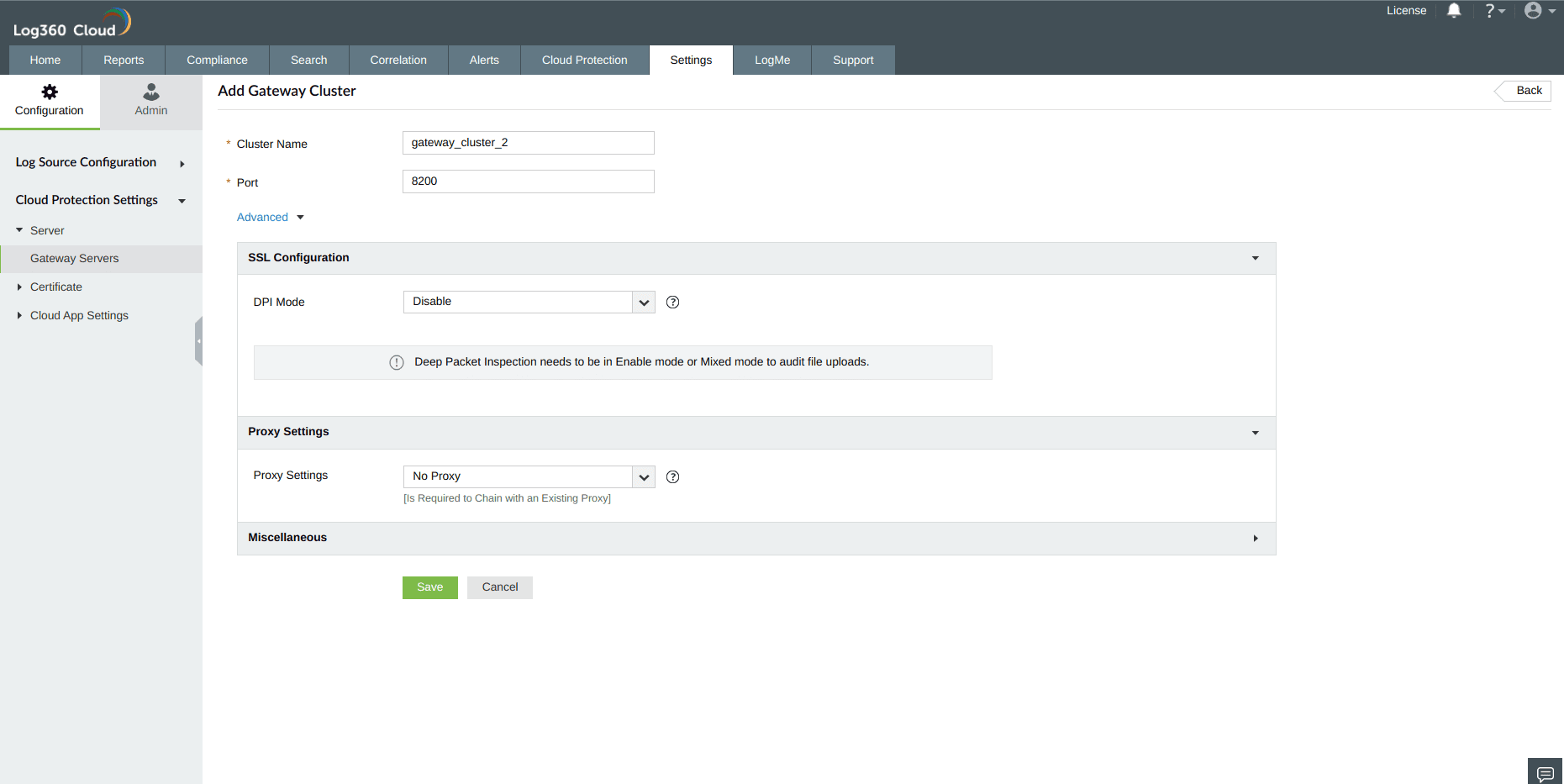Collapse the SSL Configuration section
The height and width of the screenshot is (784, 1564).
(x=1255, y=258)
